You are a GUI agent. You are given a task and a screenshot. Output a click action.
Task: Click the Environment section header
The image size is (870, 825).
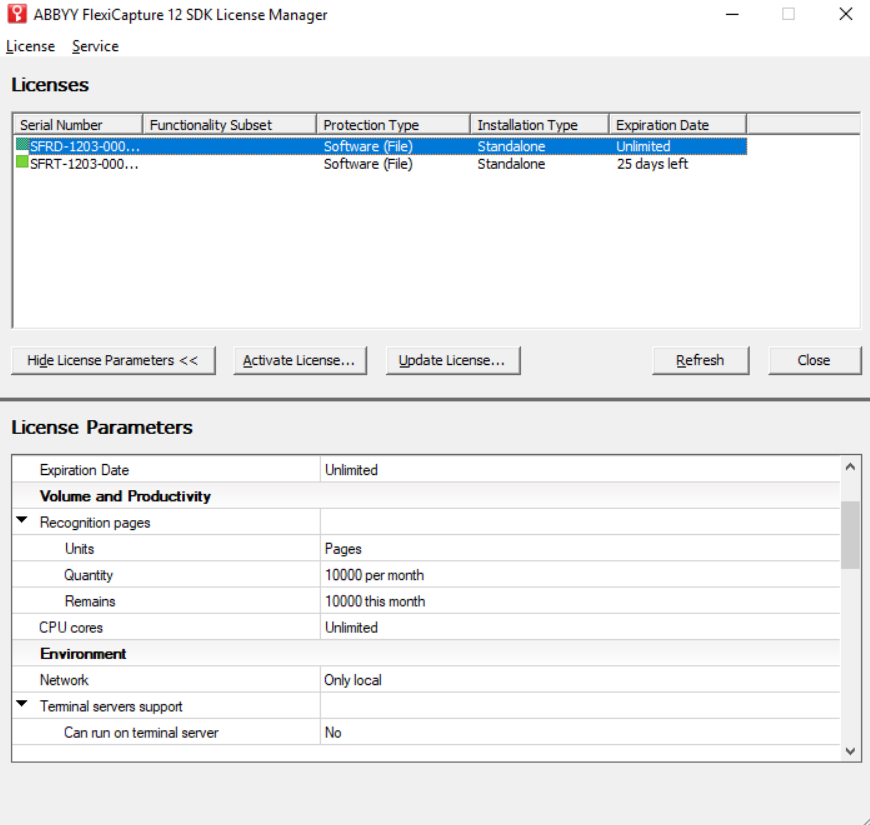coord(426,654)
